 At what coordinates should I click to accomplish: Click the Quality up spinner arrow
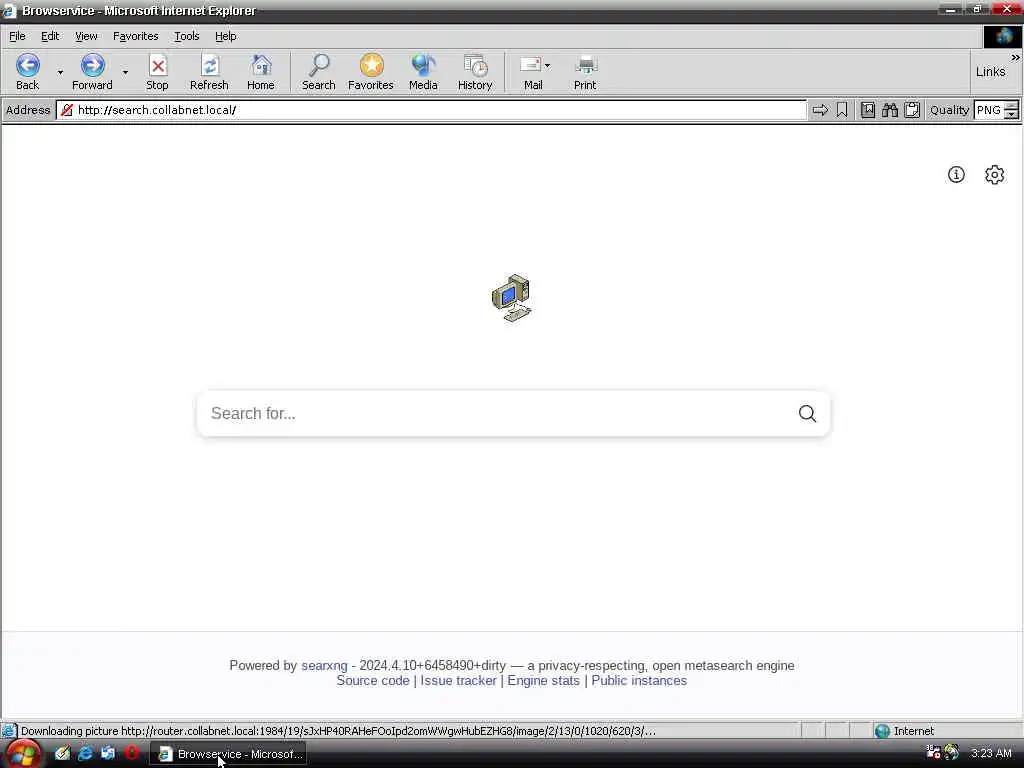coord(1011,106)
